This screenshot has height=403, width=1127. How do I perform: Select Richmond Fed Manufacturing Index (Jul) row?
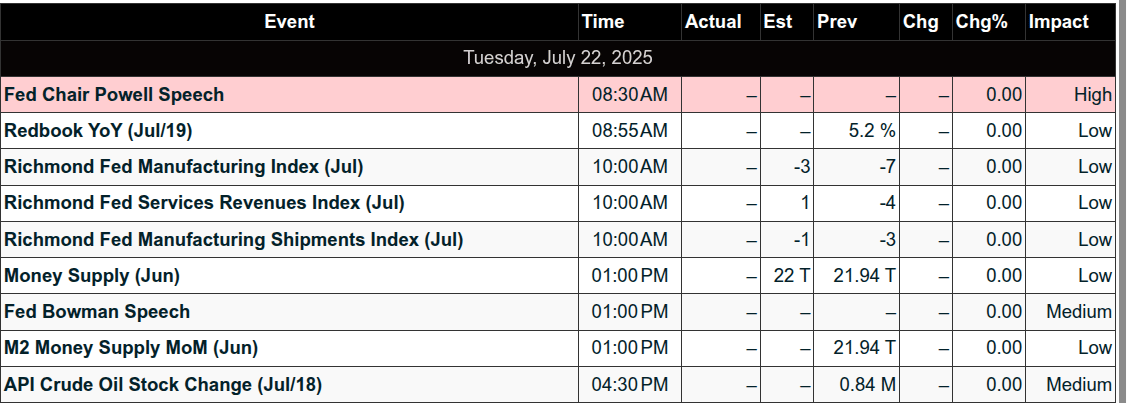184,167
